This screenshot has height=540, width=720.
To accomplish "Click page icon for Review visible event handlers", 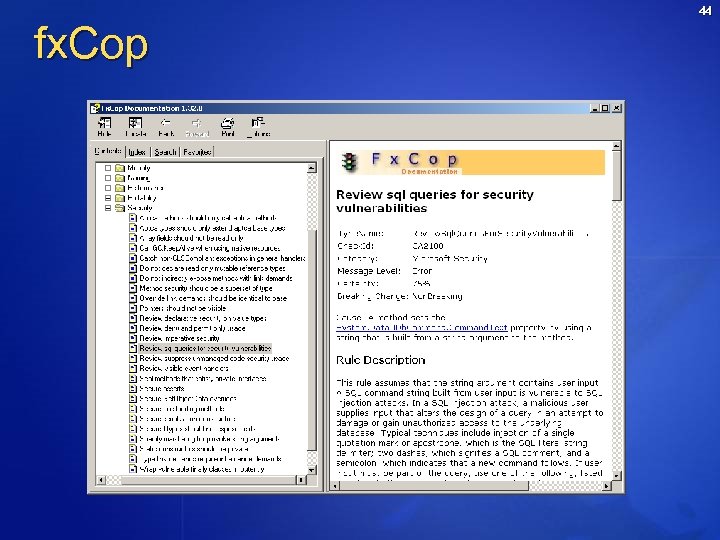I will tap(133, 368).
